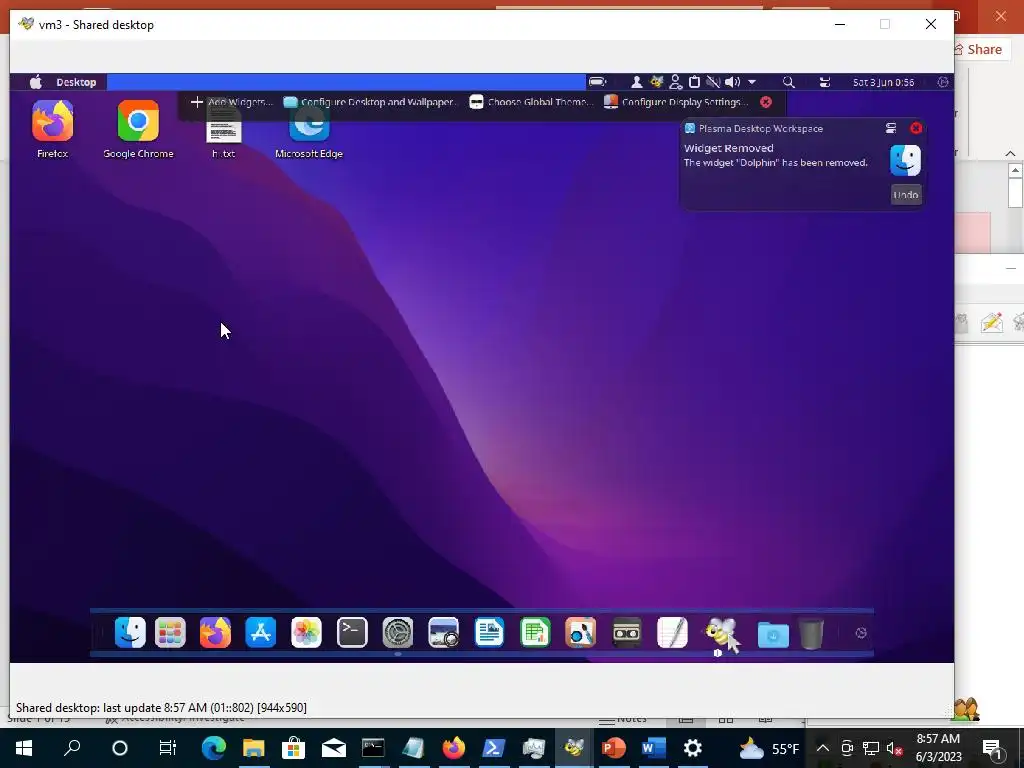Open the Calc spreadsheet icon in dock
Image resolution: width=1024 pixels, height=768 pixels.
(x=535, y=632)
